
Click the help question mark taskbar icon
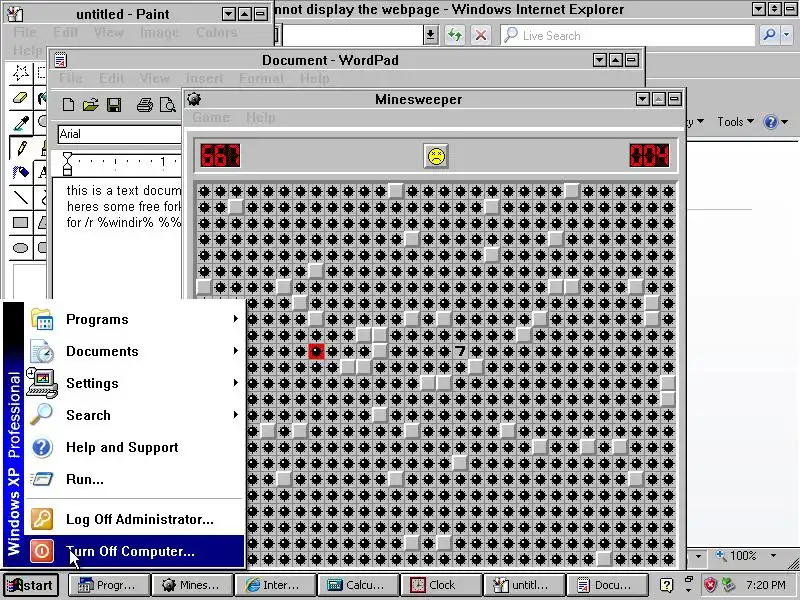tap(666, 585)
